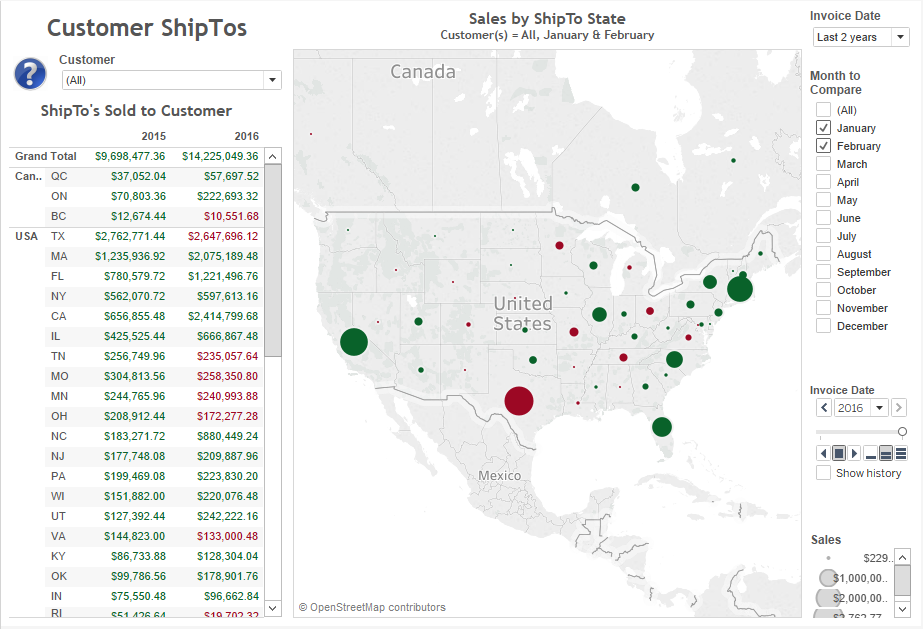
Task: Click the $14,225,049.36 grand total value
Action: click(x=220, y=156)
